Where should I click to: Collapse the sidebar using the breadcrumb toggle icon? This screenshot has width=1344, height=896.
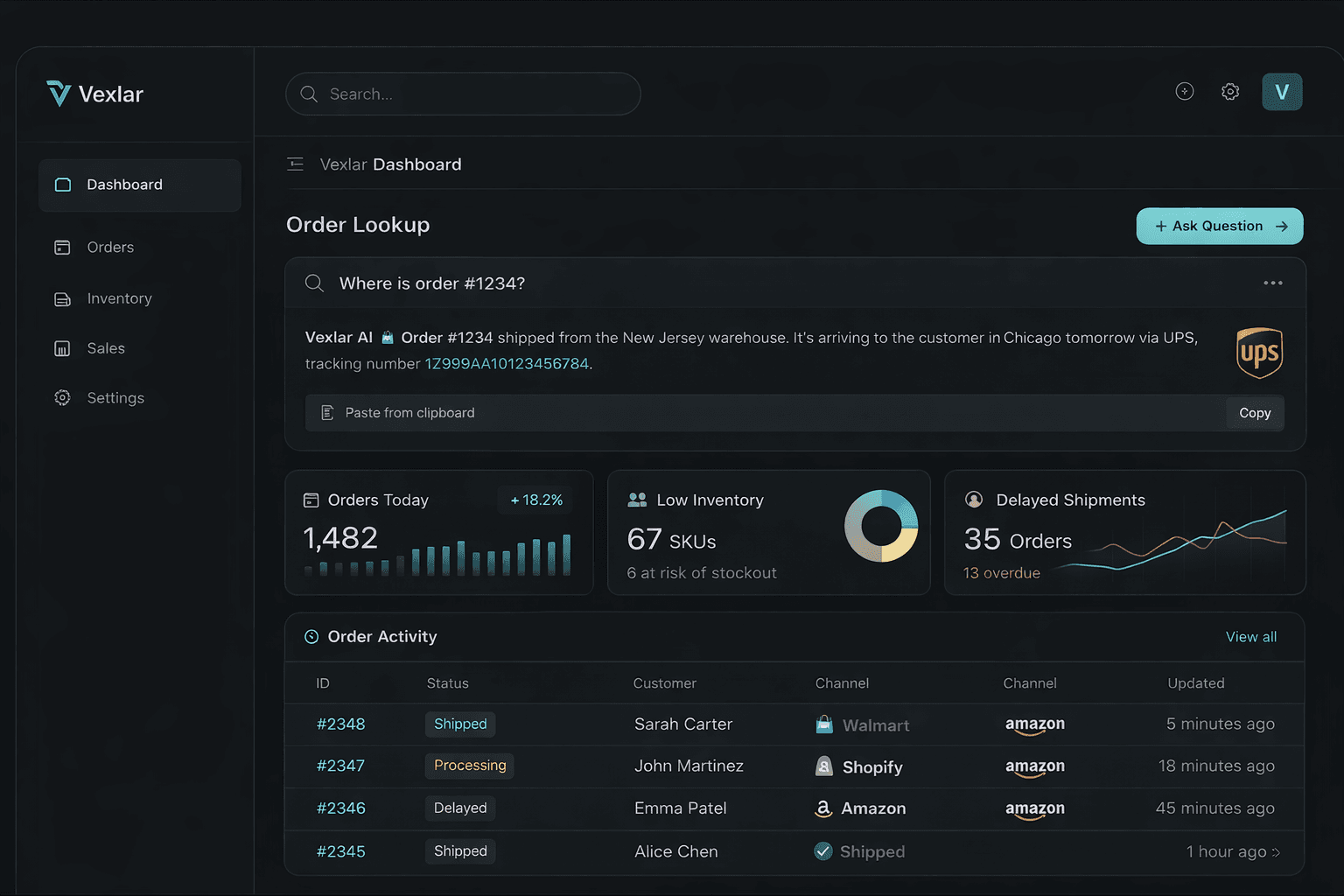pyautogui.click(x=295, y=164)
